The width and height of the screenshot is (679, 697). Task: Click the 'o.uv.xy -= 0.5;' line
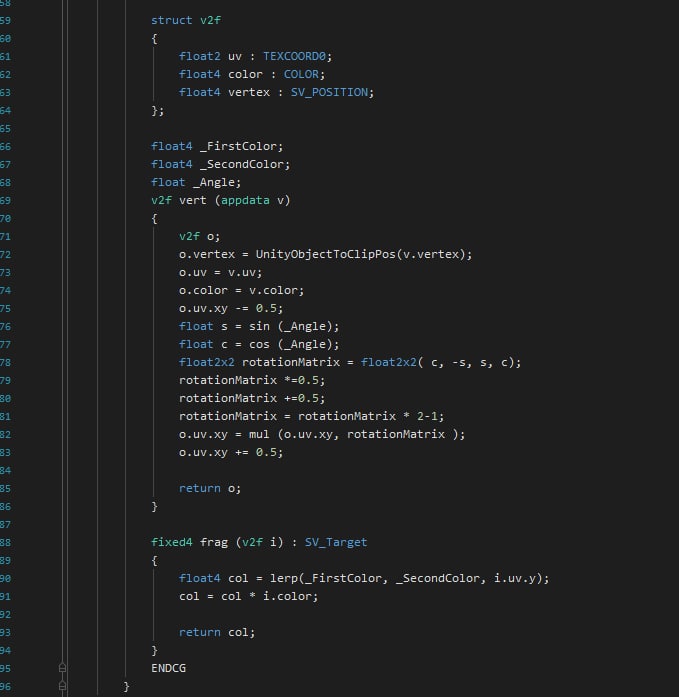click(x=231, y=308)
